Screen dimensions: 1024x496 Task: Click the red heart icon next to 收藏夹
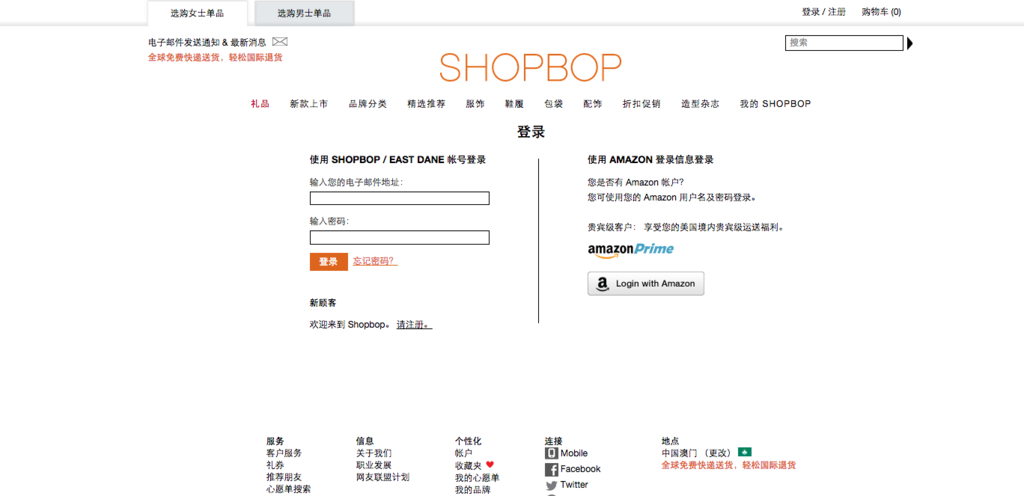490,465
